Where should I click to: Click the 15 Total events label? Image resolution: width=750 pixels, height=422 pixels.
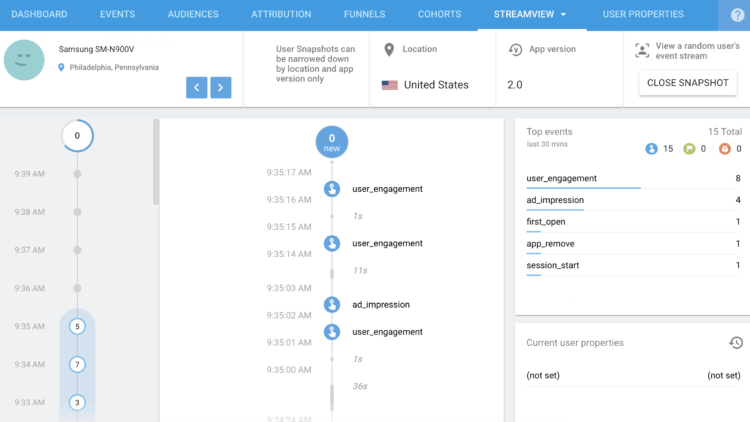point(725,132)
